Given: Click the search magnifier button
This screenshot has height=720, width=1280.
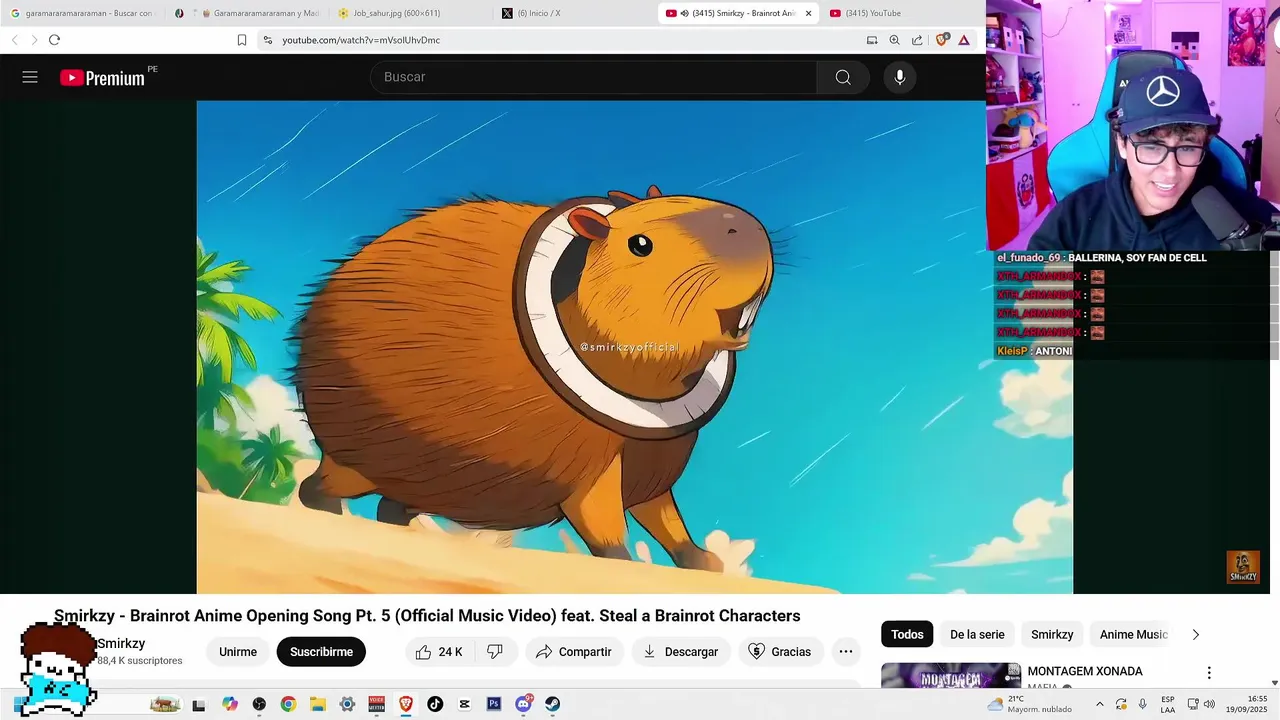Looking at the screenshot, I should [x=843, y=77].
